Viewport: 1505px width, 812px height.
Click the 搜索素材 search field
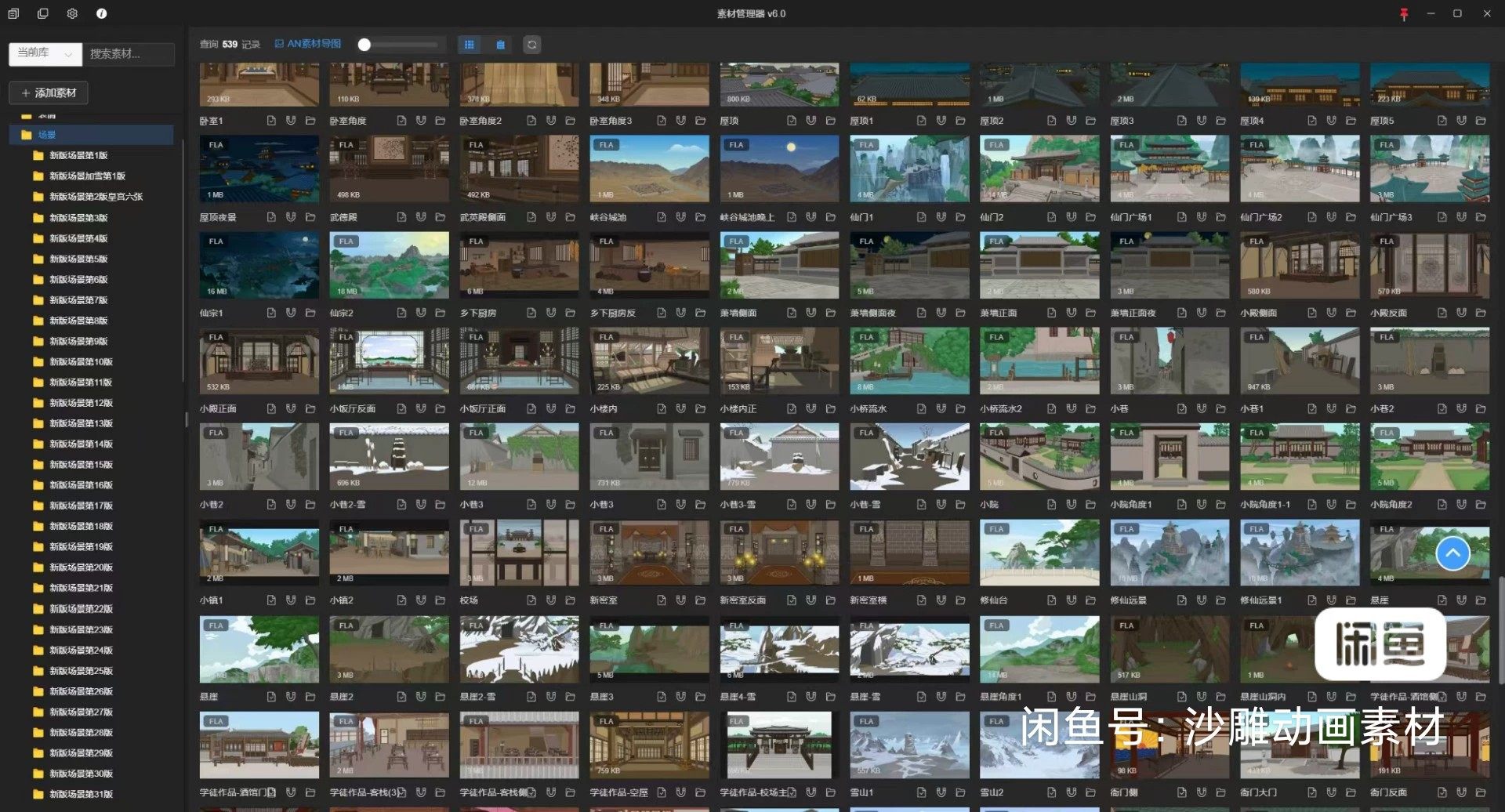[x=129, y=53]
